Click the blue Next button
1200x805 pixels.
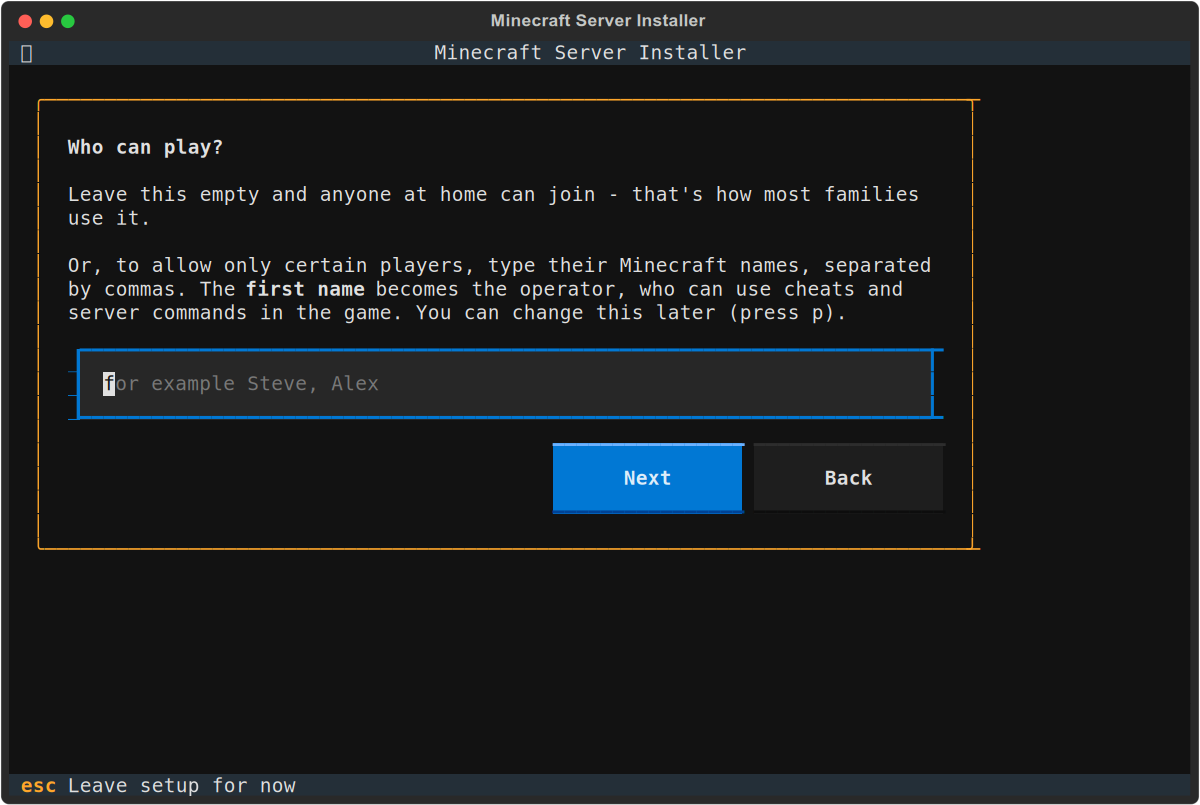648,478
